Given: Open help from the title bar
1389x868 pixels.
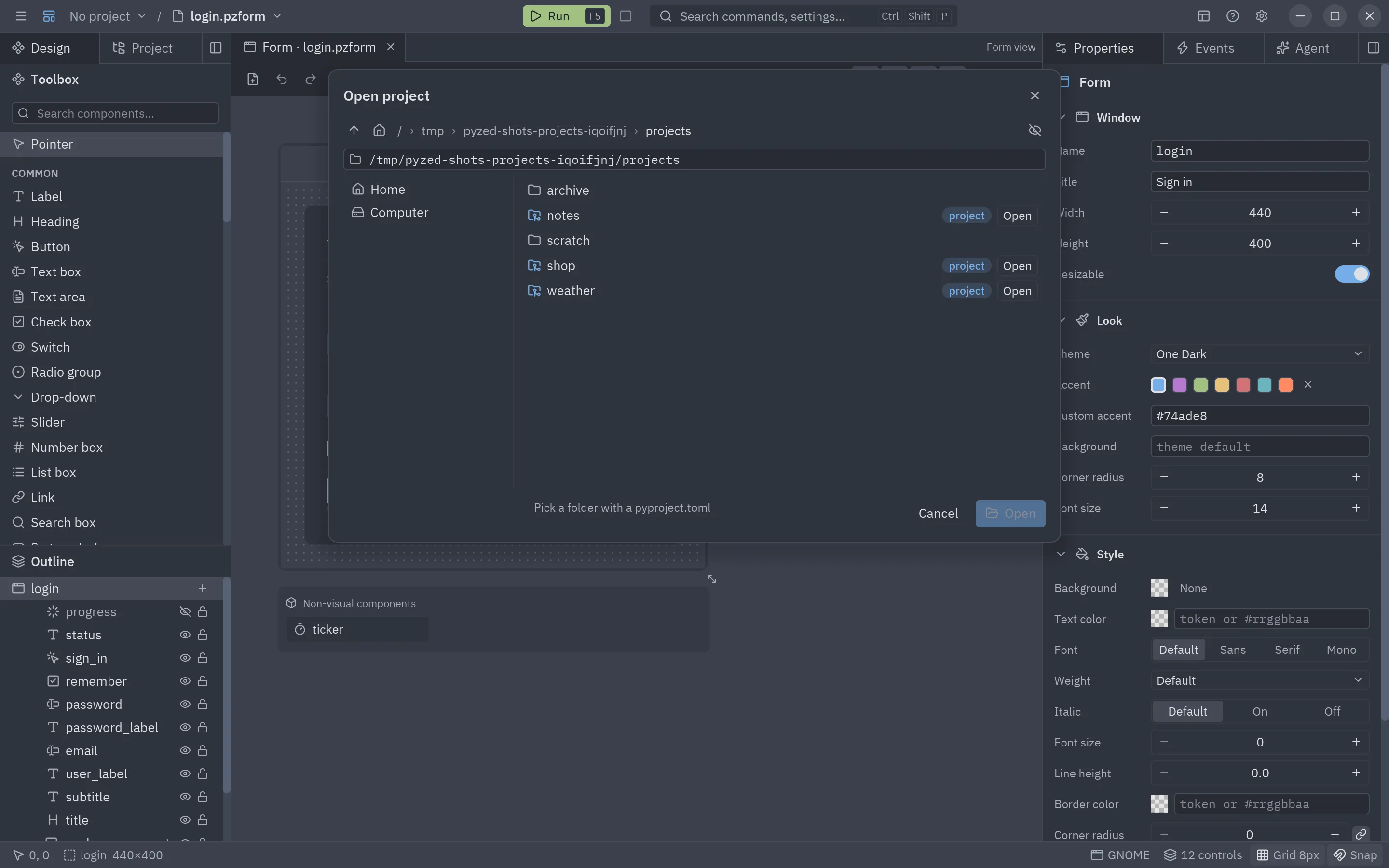Looking at the screenshot, I should point(1232,16).
